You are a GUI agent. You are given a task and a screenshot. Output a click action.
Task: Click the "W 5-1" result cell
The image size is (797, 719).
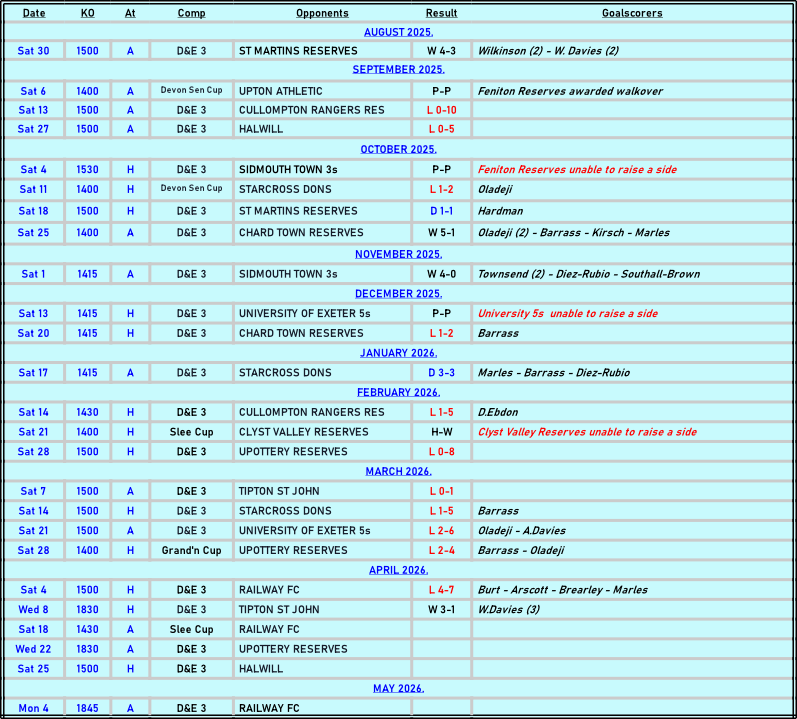click(441, 233)
